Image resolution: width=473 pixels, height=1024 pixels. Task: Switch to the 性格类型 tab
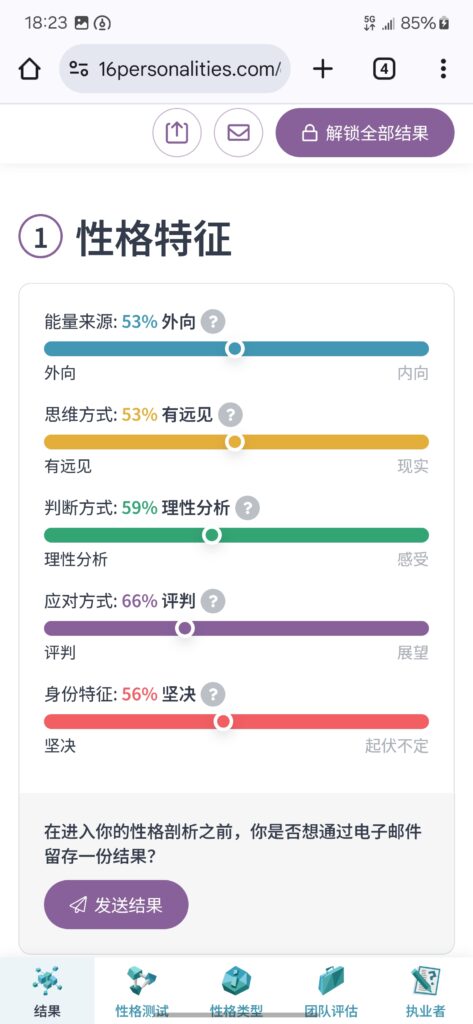point(236,991)
